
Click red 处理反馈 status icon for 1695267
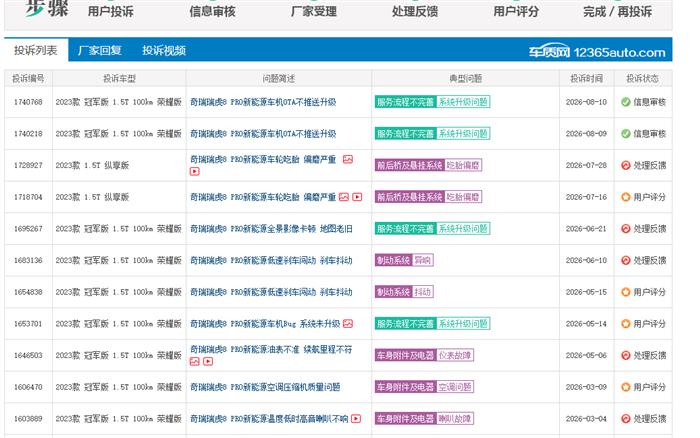pyautogui.click(x=626, y=229)
